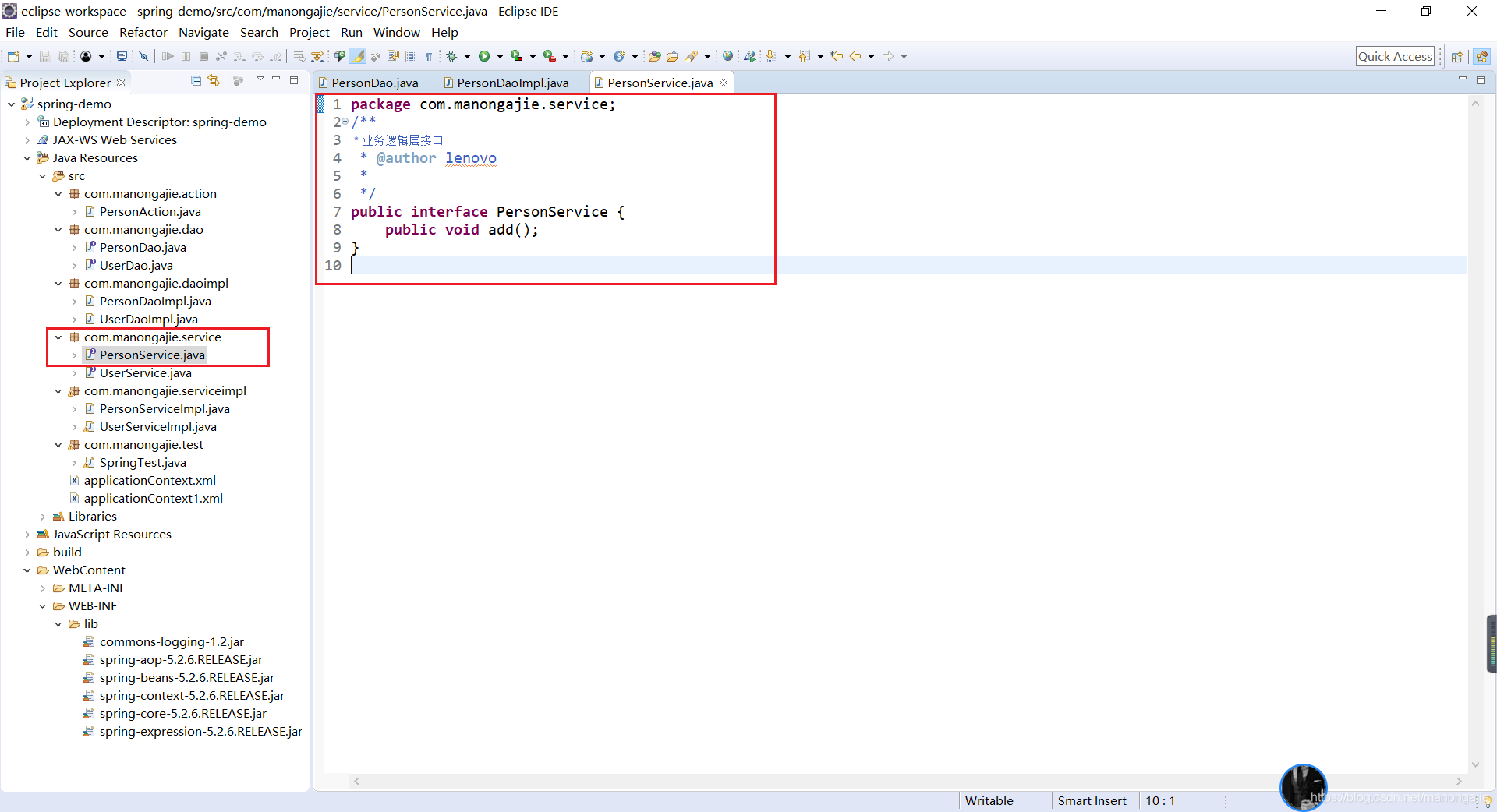Click the Previous Annotation icon
Viewport: 1497px width, 812px height.
pyautogui.click(x=805, y=56)
